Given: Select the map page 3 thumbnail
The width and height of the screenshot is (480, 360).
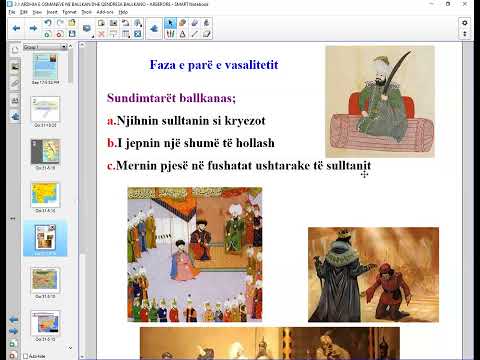Looking at the screenshot, I should point(45,152).
